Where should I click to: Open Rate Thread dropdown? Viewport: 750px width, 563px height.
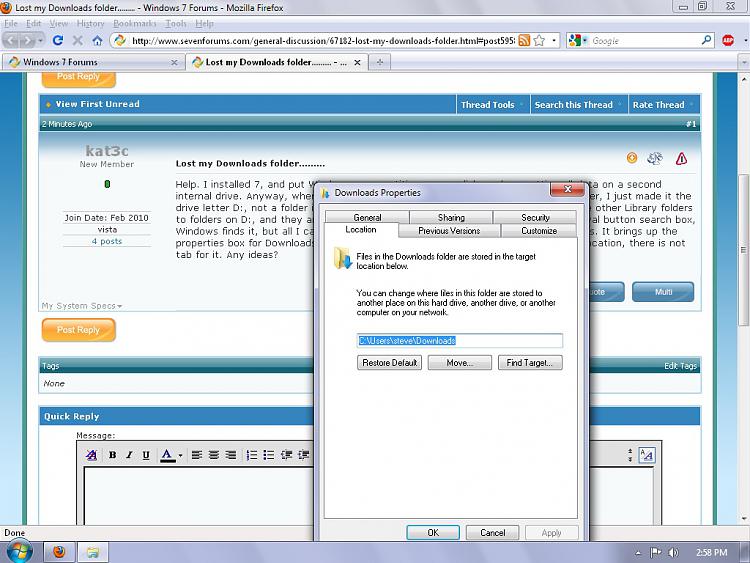(663, 105)
